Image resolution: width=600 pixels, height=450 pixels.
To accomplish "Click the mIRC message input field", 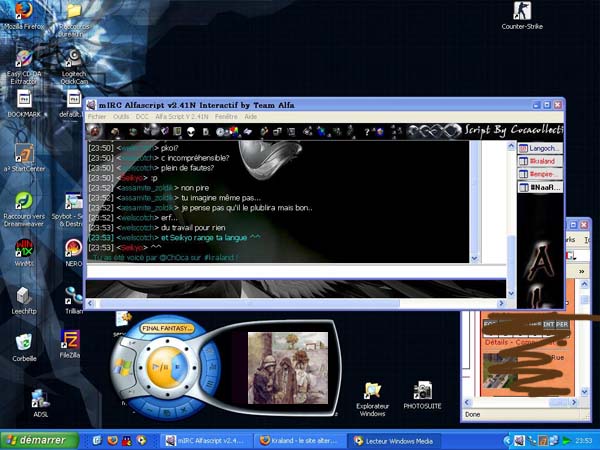I will coord(297,271).
